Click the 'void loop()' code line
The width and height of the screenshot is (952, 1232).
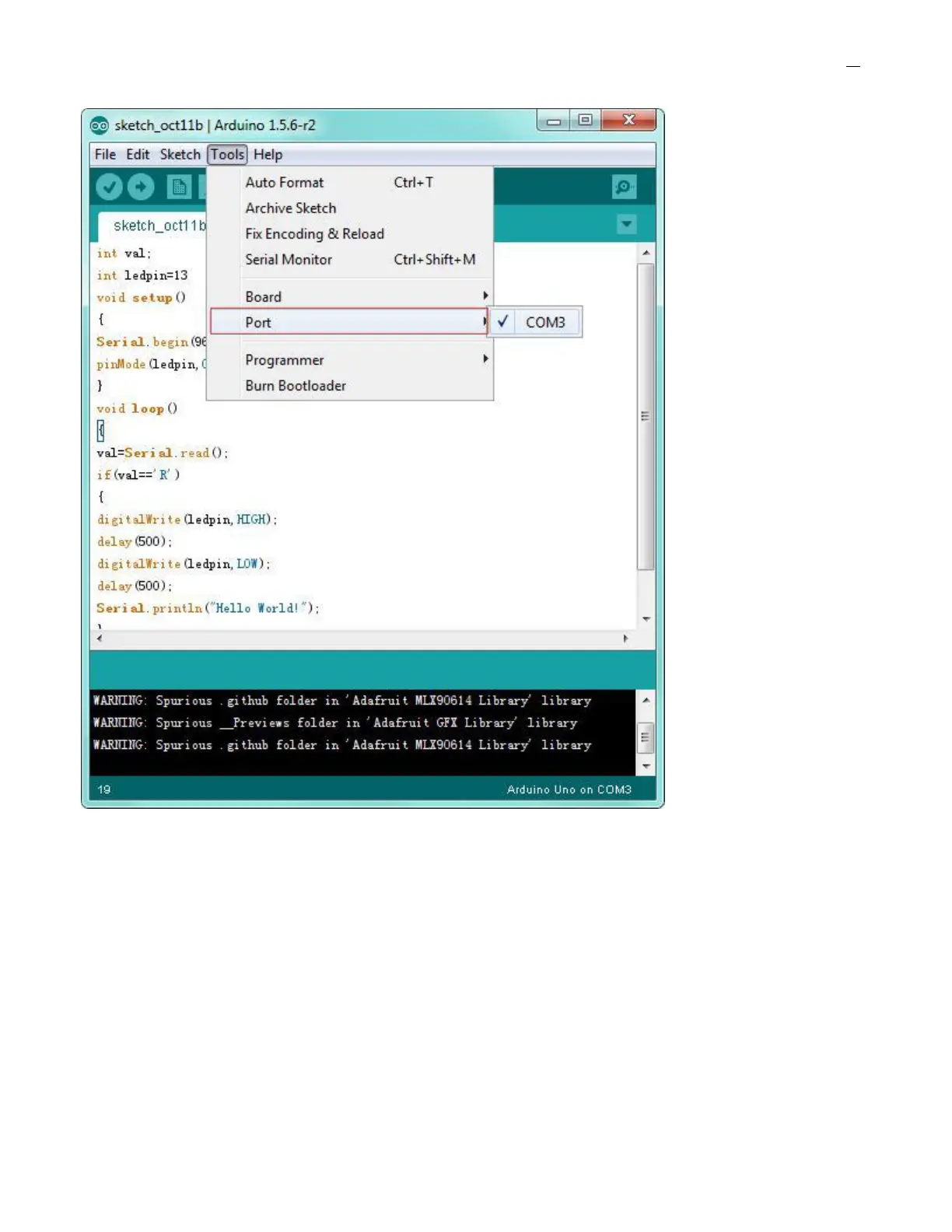click(137, 408)
